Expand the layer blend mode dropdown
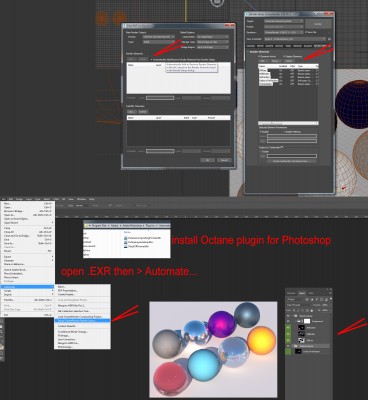Image resolution: width=368 pixels, height=400 pixels. 298,305
